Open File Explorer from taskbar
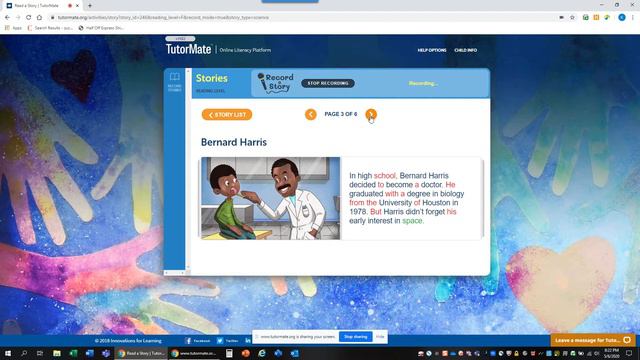This screenshot has width=640, height=360. pyautogui.click(x=57, y=353)
